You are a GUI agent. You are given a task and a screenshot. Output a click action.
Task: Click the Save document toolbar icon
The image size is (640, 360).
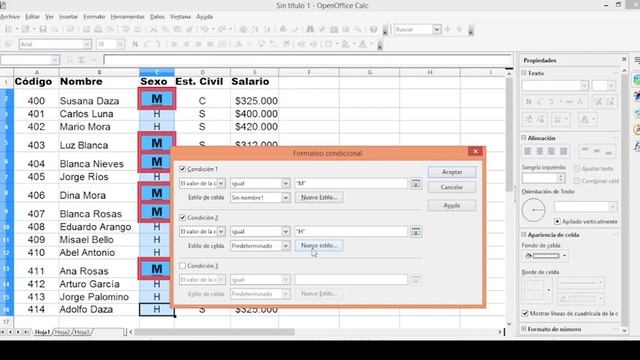tap(42, 29)
